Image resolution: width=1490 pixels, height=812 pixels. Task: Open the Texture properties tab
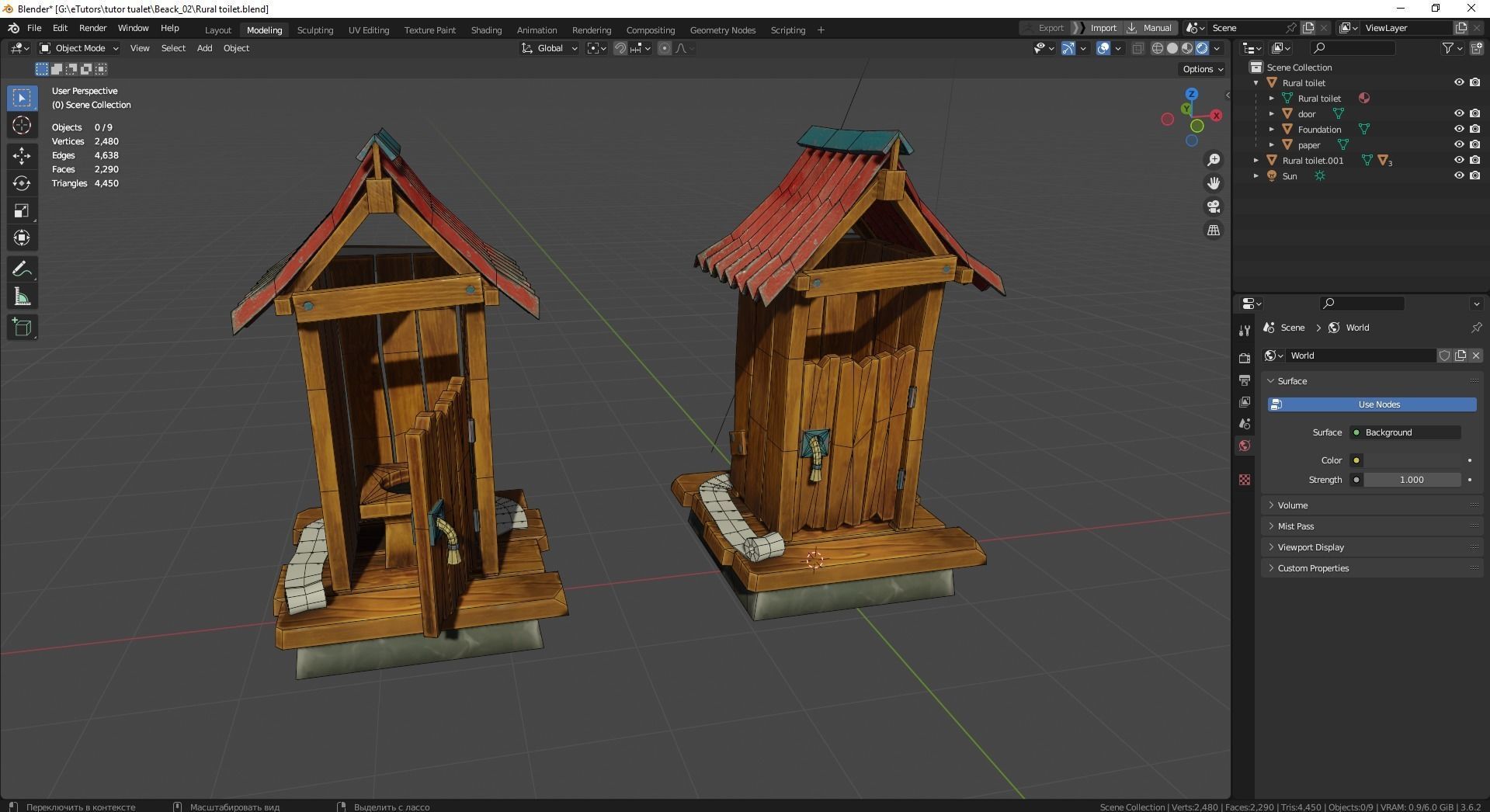1245,480
